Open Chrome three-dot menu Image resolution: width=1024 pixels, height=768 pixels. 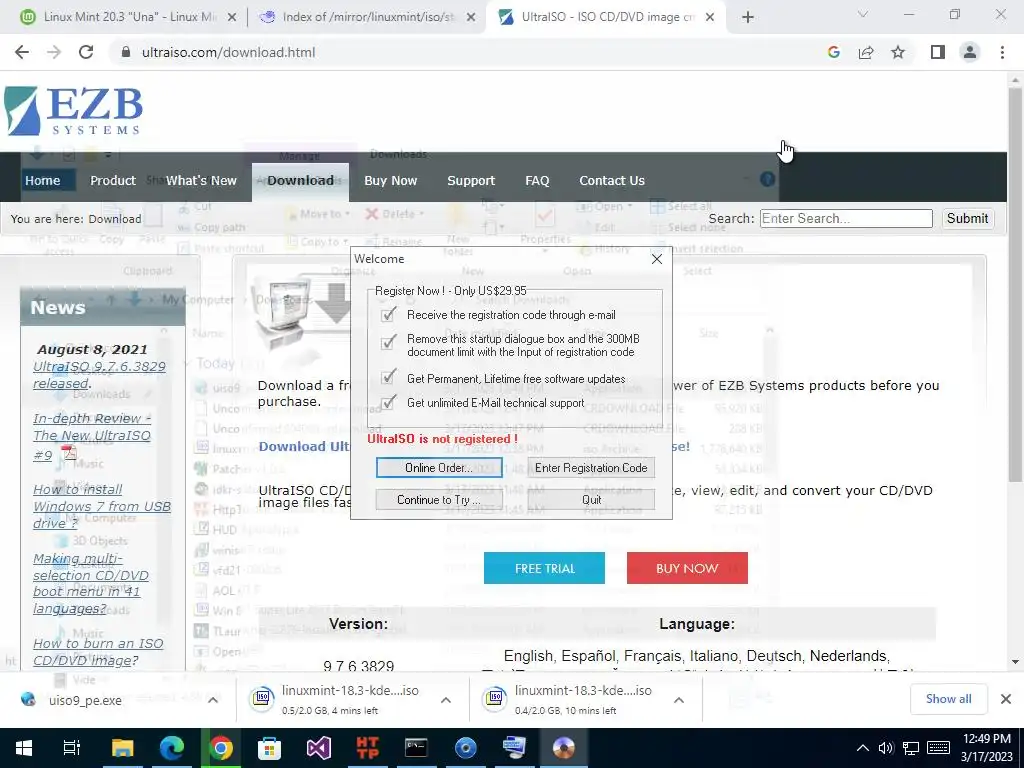click(1002, 52)
